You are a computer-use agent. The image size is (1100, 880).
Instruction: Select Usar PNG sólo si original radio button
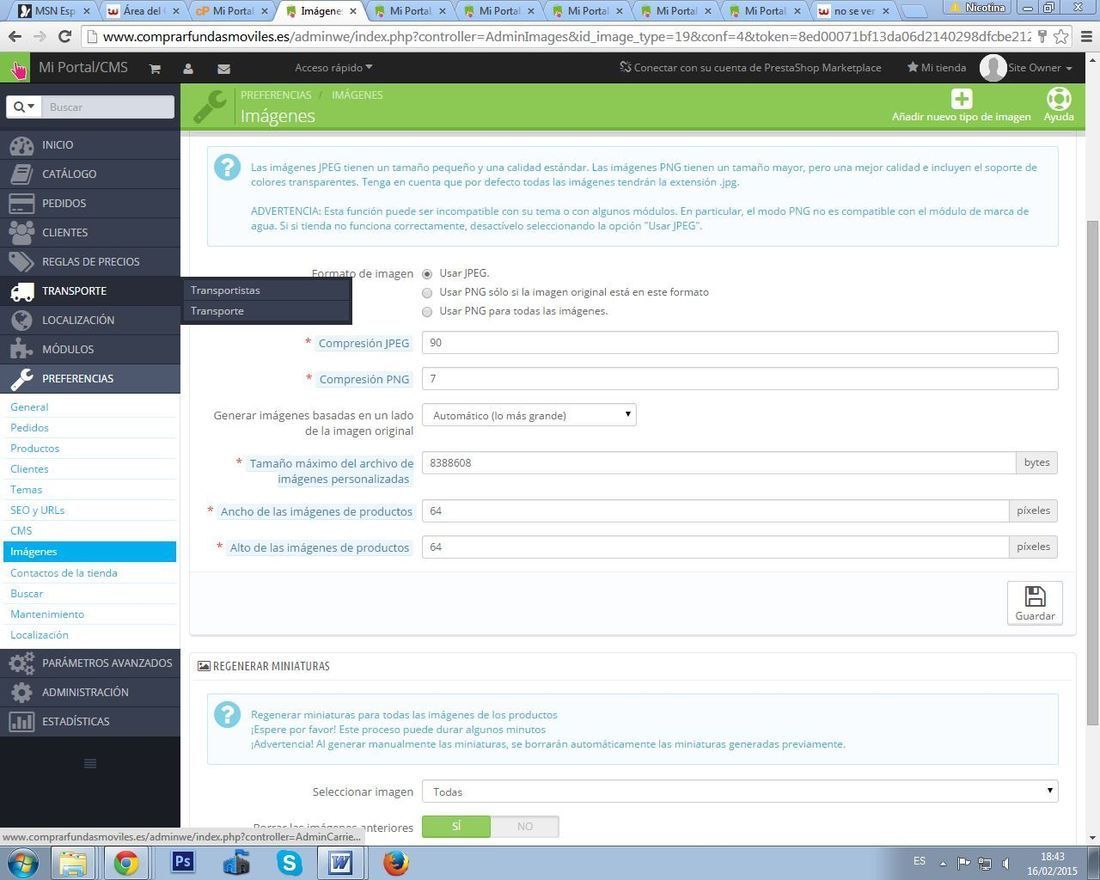click(x=427, y=293)
